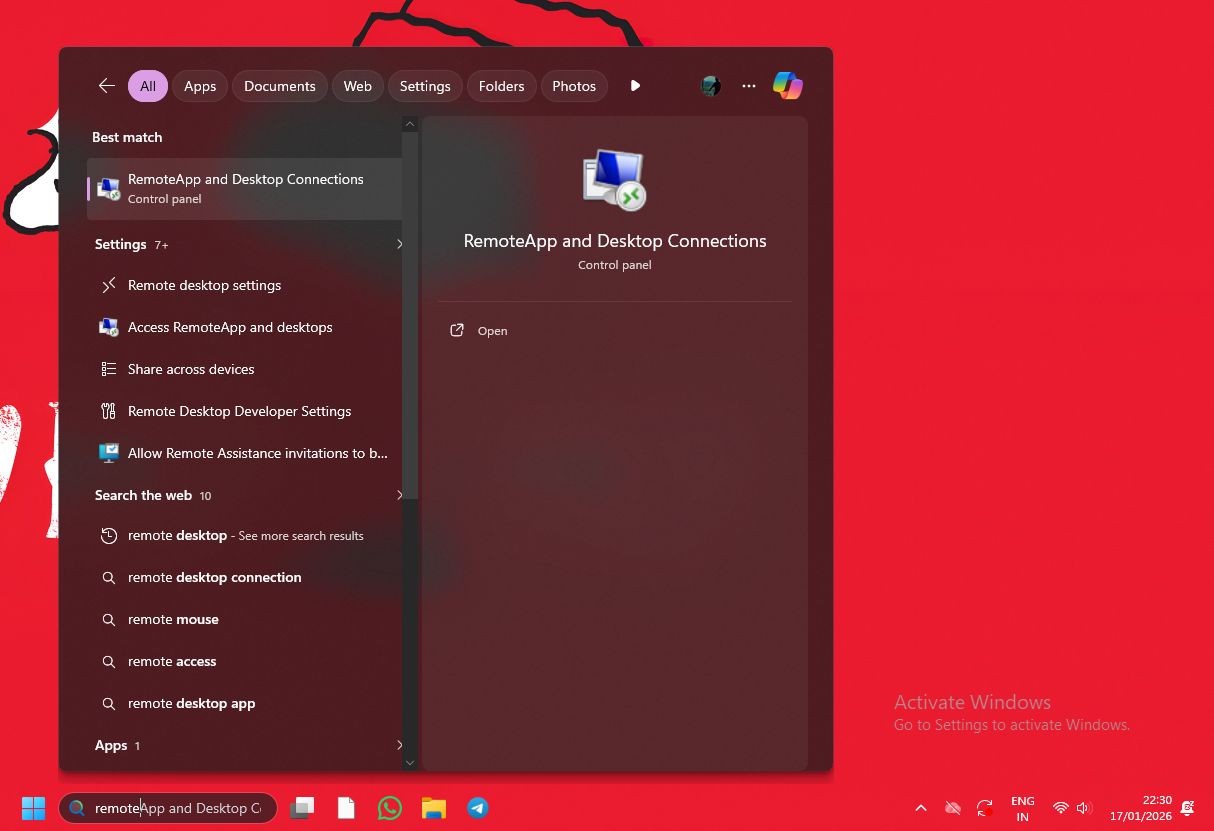Click the Windows Start button
Viewport: 1214px width, 831px height.
click(33, 808)
